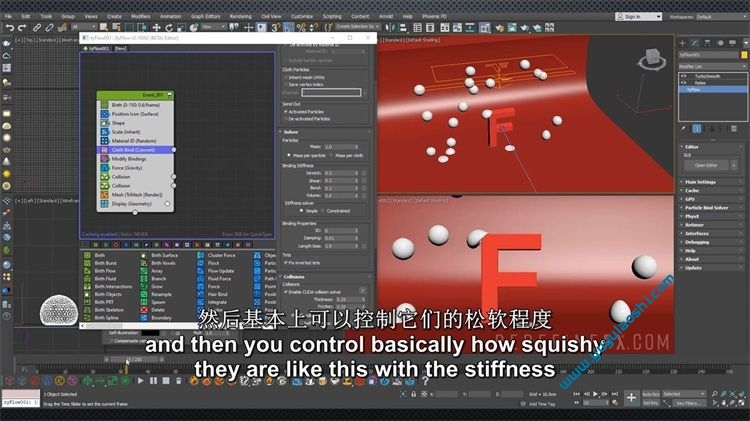Click the Pin Stack icon under the modifier stack

pyautogui.click(x=684, y=129)
